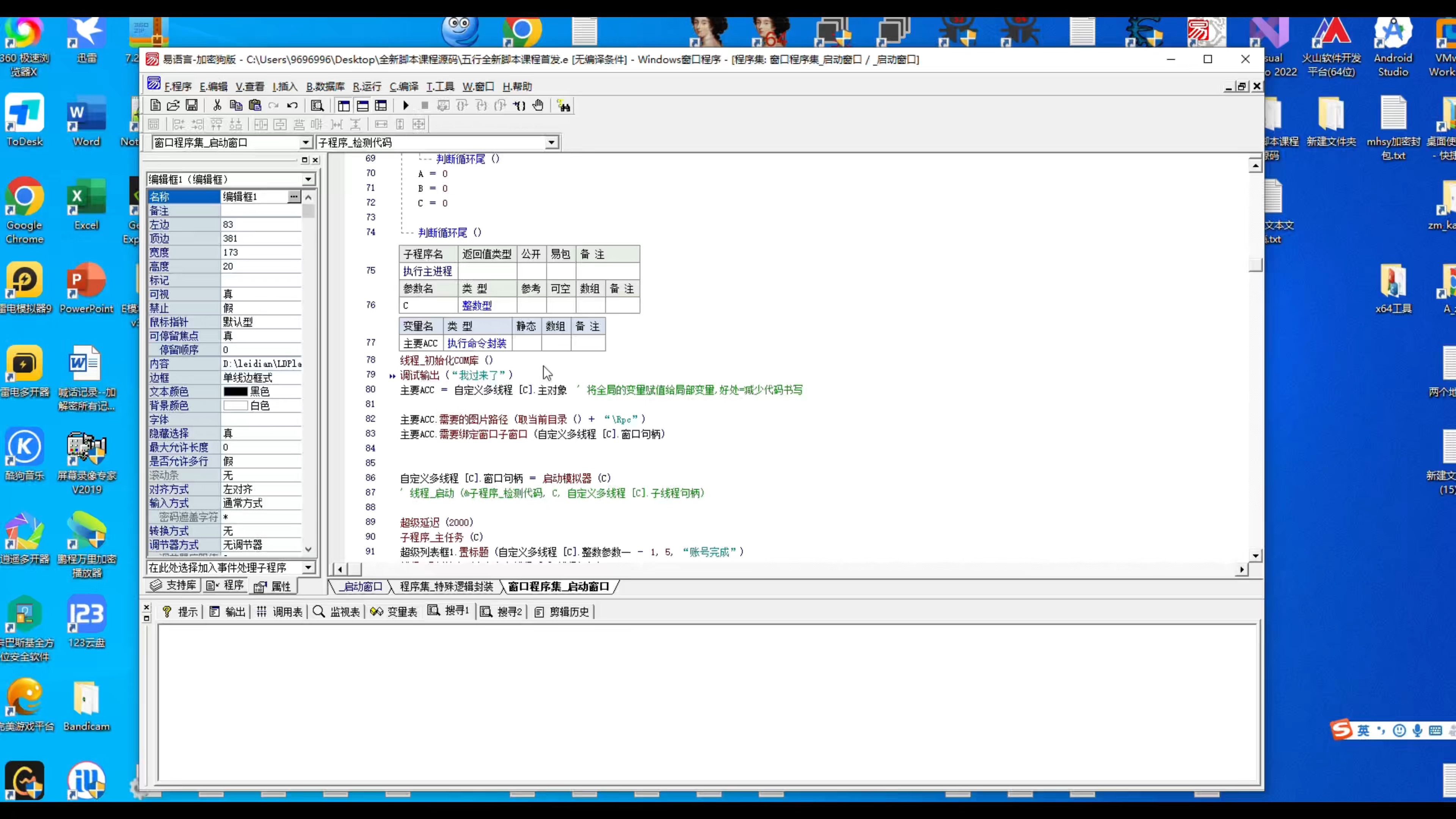Click the Save floppy disk icon
This screenshot has height=819, width=1456.
191,105
